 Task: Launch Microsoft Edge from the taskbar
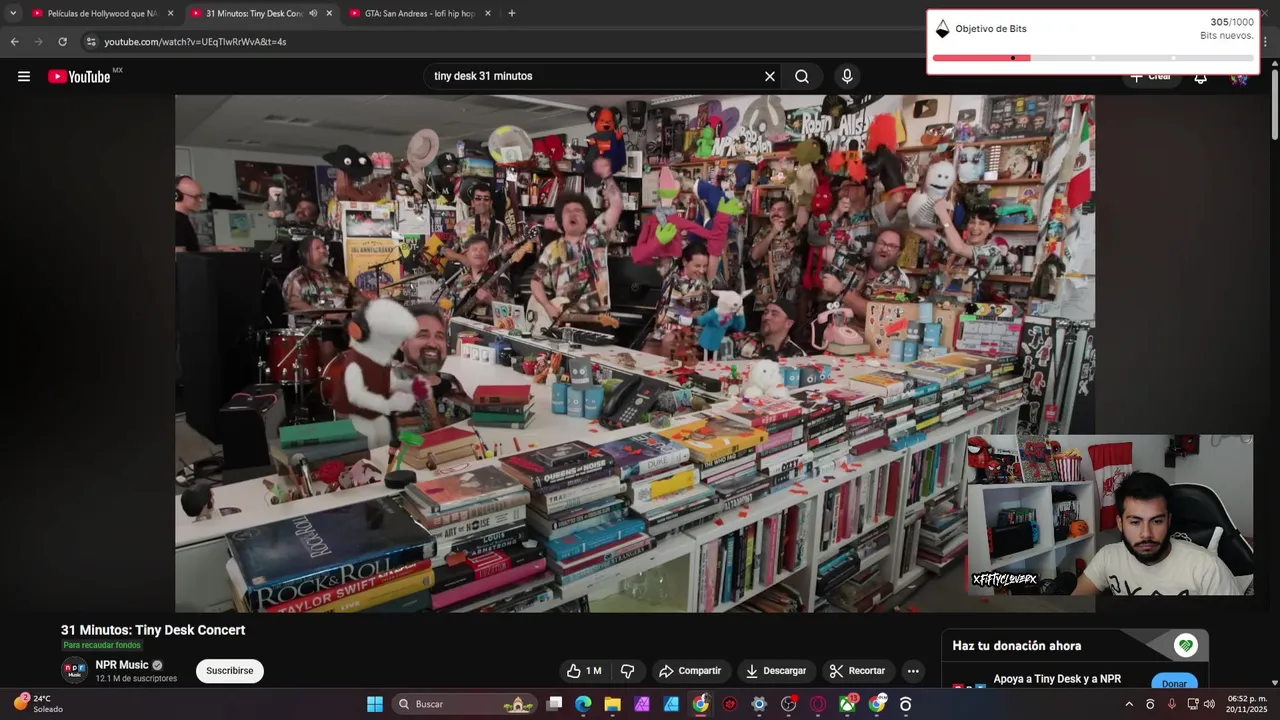tap(583, 704)
